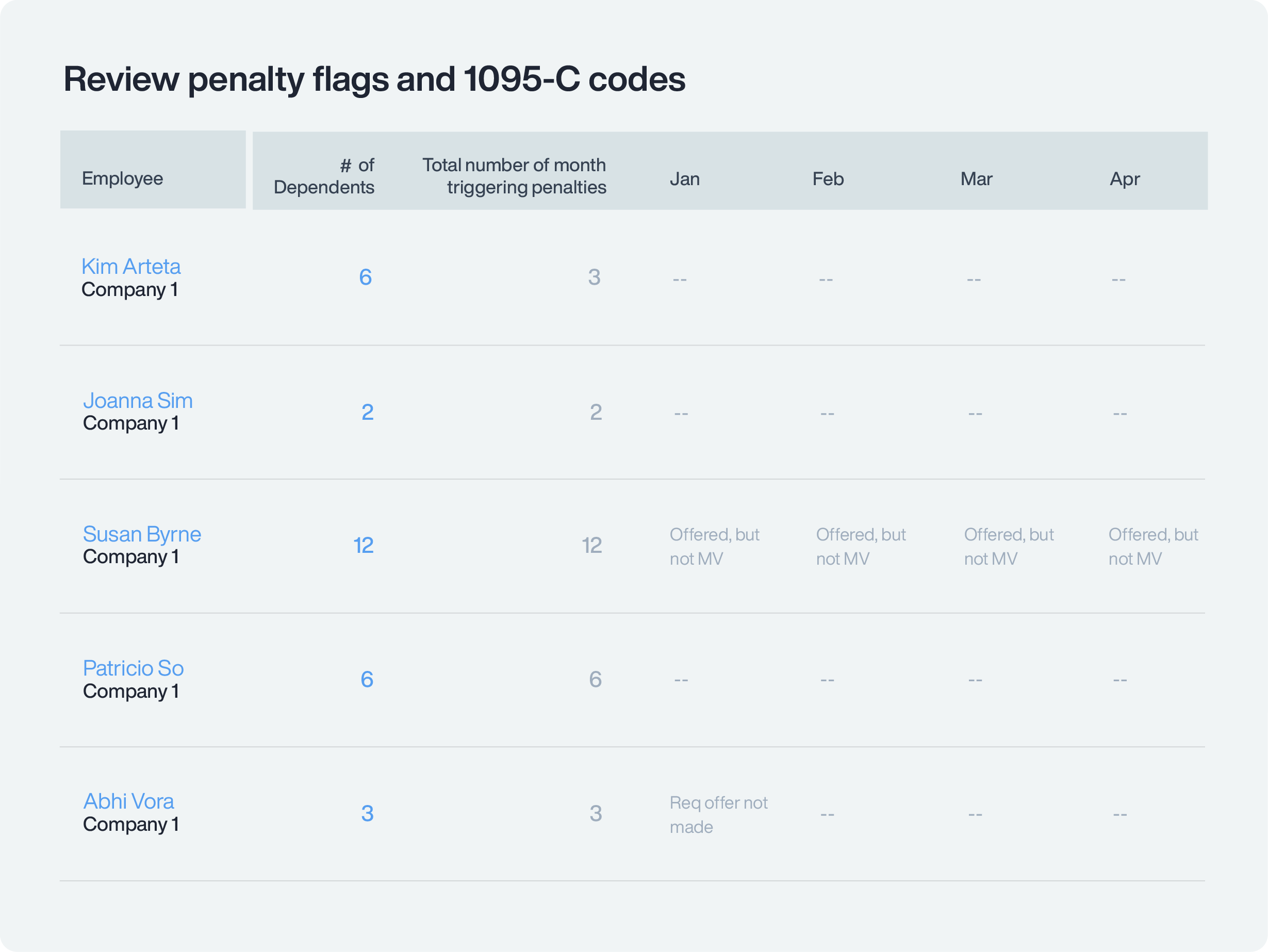Select the Jan column header
This screenshot has height=952, width=1268.
coord(684,179)
